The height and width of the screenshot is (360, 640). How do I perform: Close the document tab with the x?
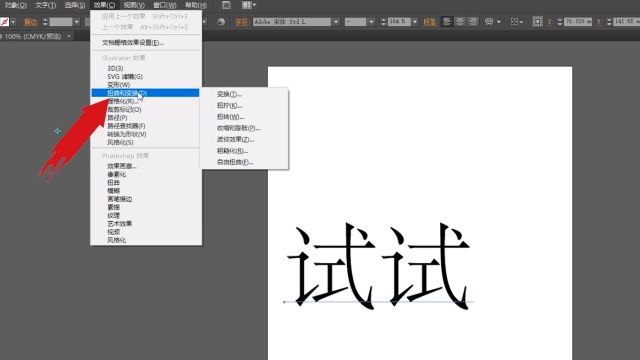click(x=69, y=36)
